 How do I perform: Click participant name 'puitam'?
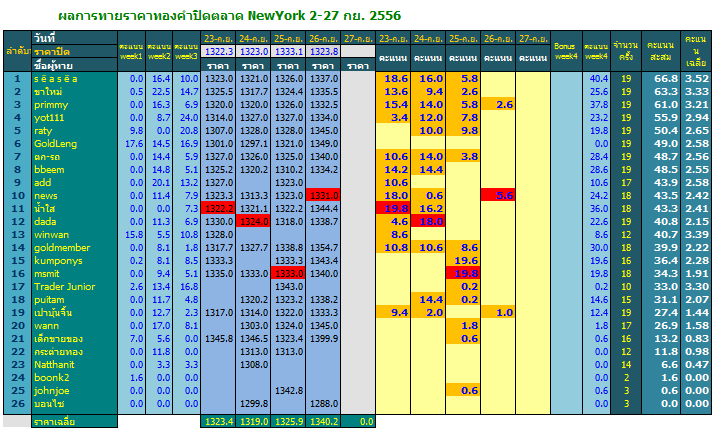(49, 300)
